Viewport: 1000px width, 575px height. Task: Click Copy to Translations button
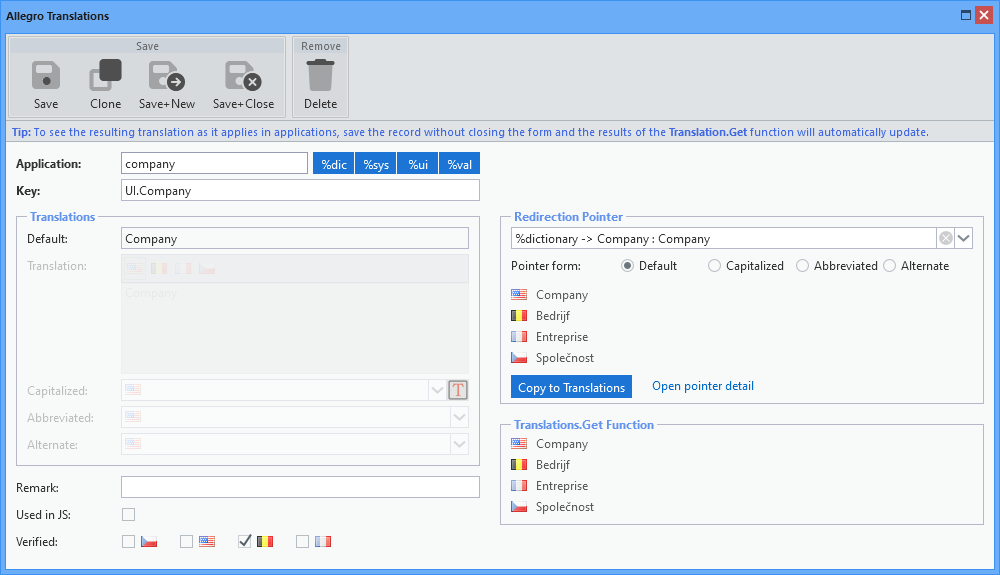571,387
